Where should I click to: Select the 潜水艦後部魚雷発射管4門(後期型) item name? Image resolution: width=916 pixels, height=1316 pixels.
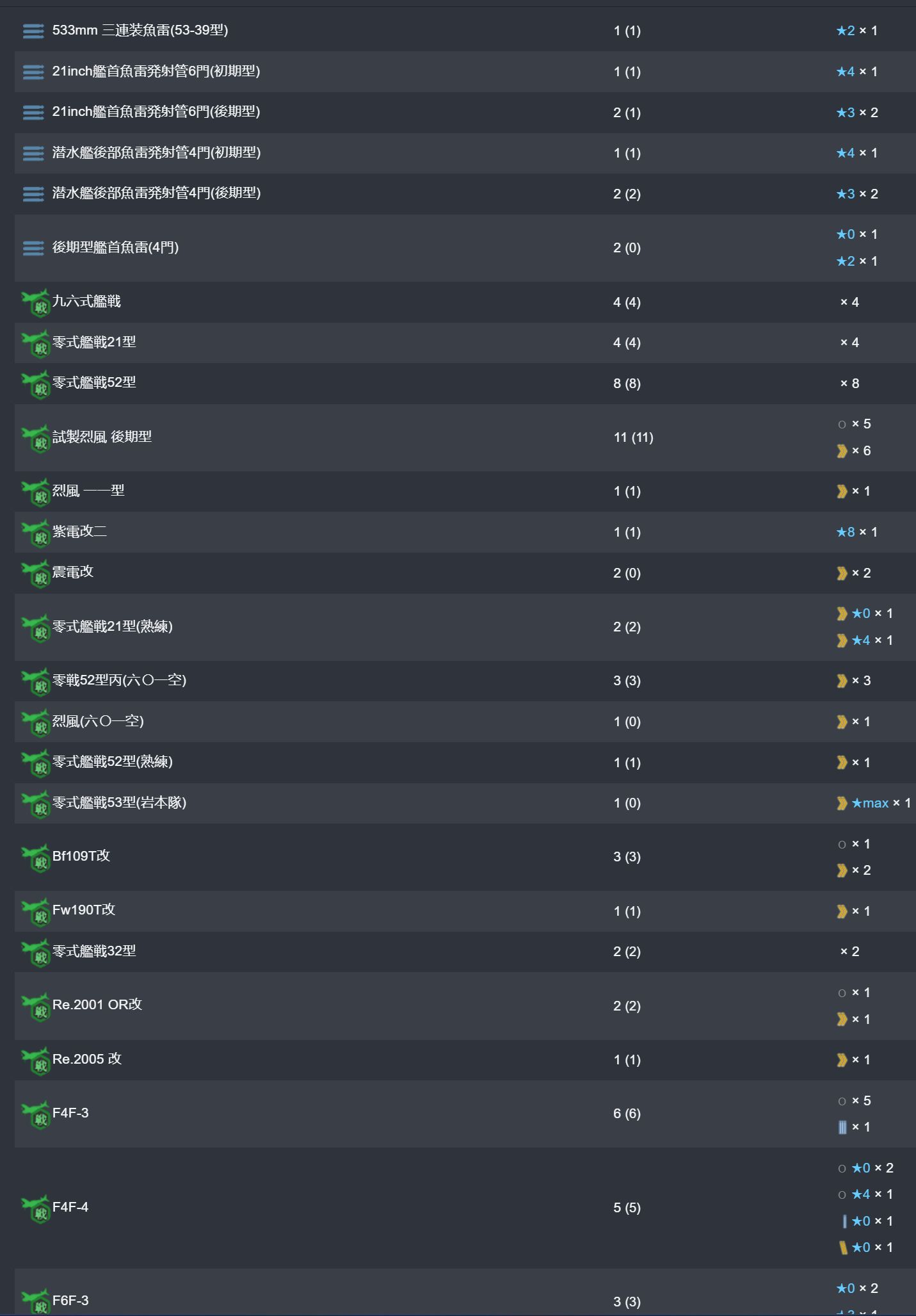click(156, 193)
